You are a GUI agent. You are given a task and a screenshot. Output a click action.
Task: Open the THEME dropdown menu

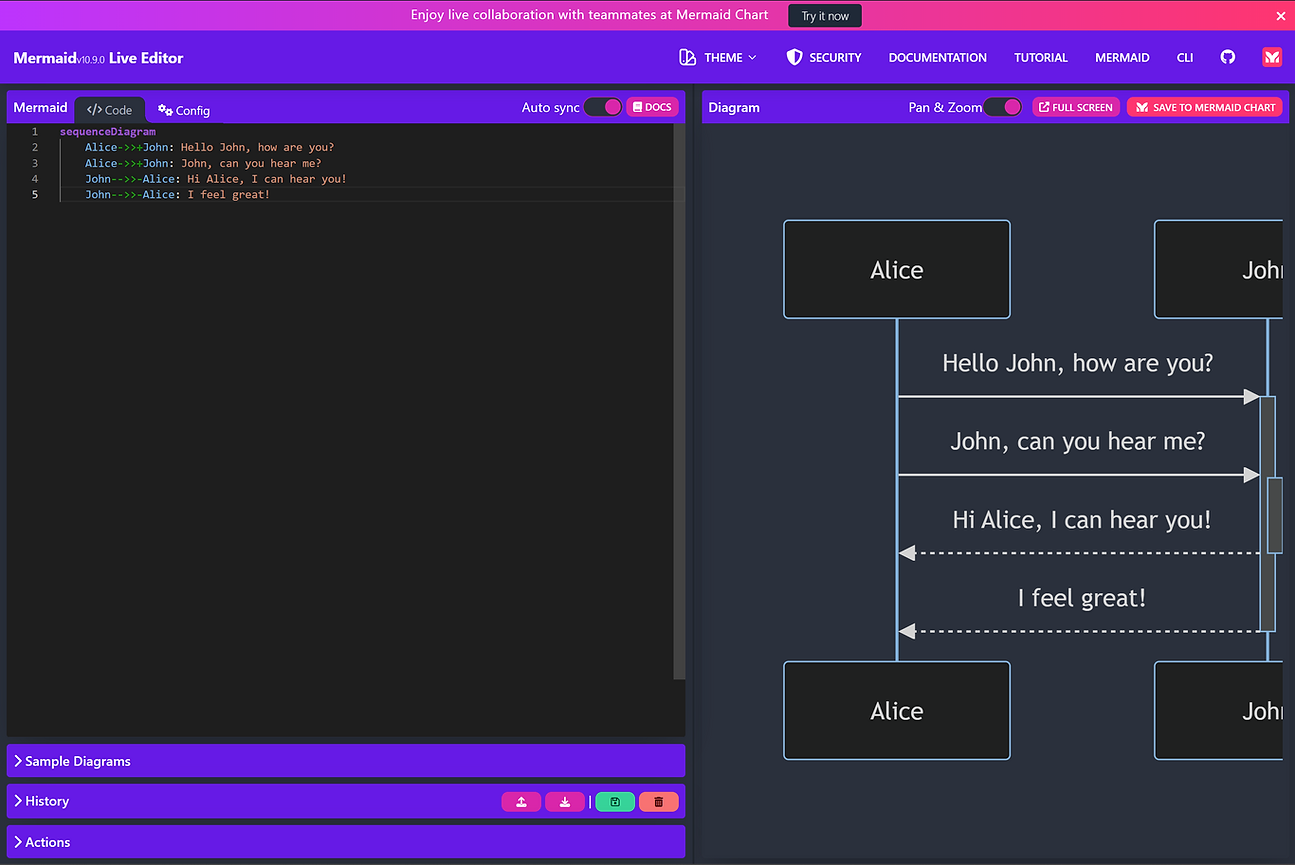(x=718, y=58)
